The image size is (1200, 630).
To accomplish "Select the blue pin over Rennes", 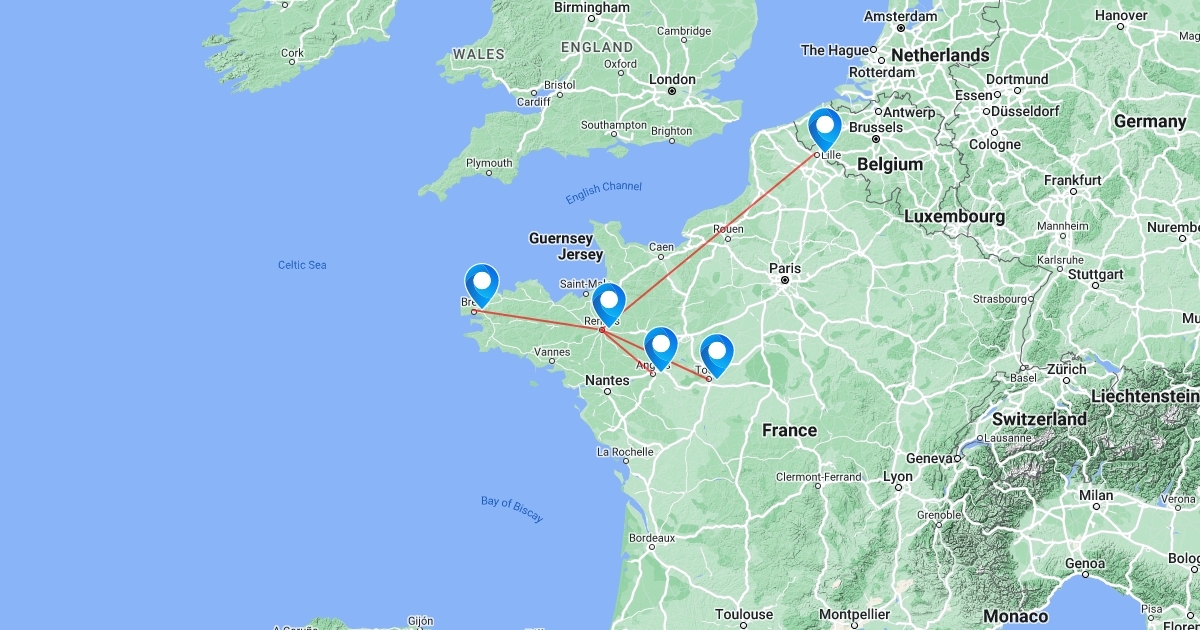I will coord(608,304).
